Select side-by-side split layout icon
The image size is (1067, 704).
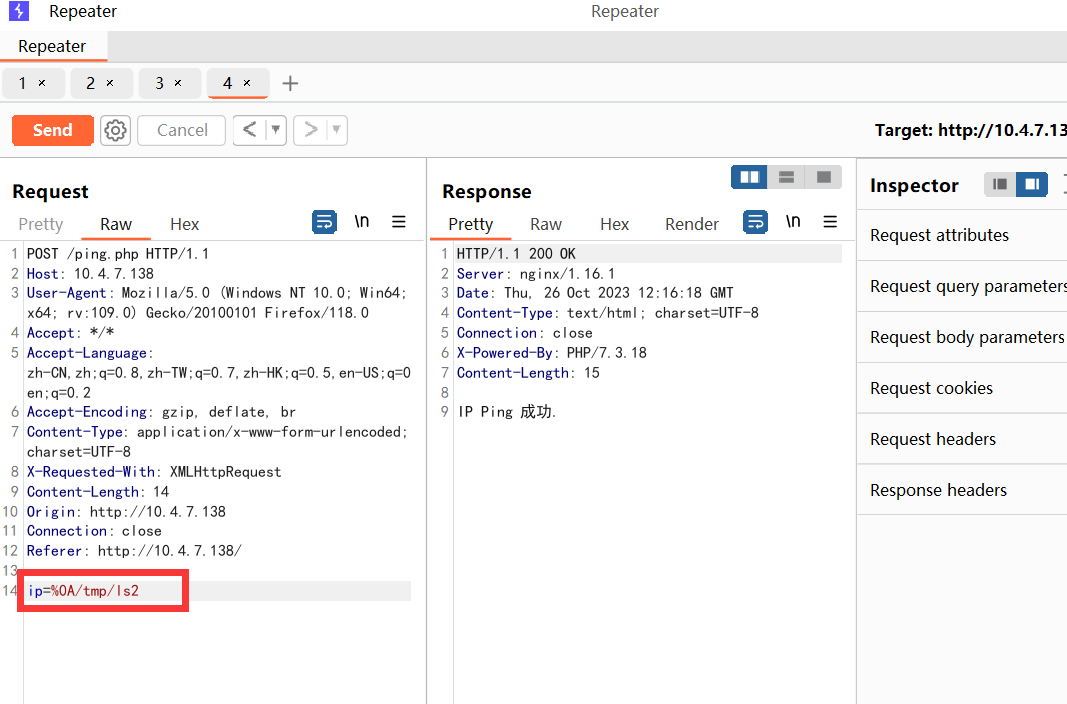[x=749, y=177]
